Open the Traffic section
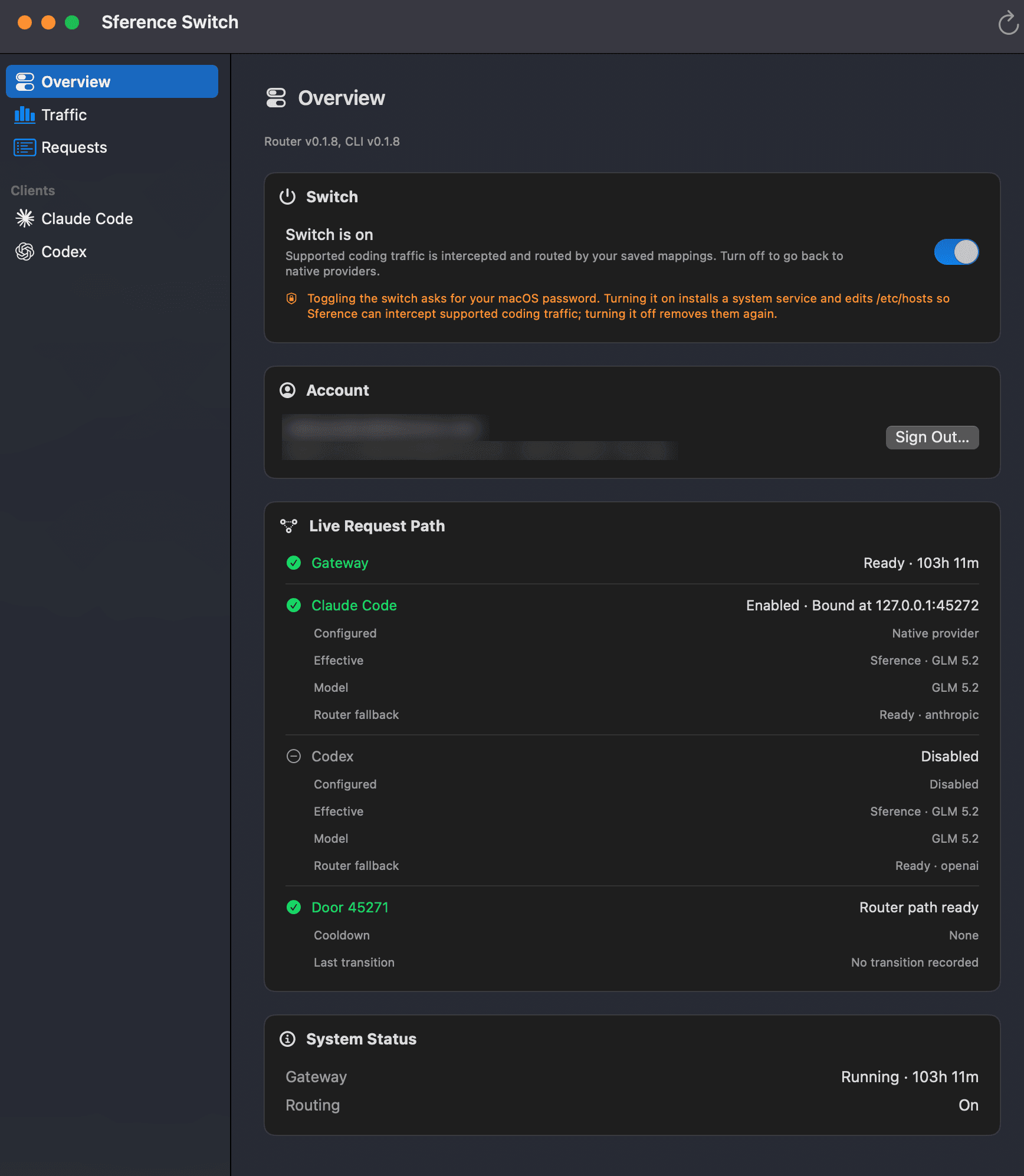The image size is (1024, 1176). tap(112, 114)
